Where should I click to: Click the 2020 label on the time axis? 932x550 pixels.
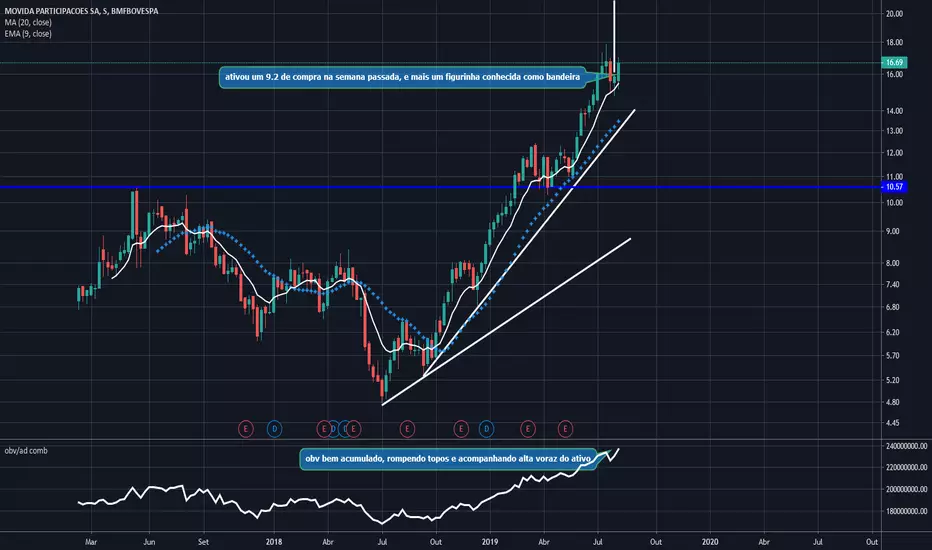click(x=710, y=542)
